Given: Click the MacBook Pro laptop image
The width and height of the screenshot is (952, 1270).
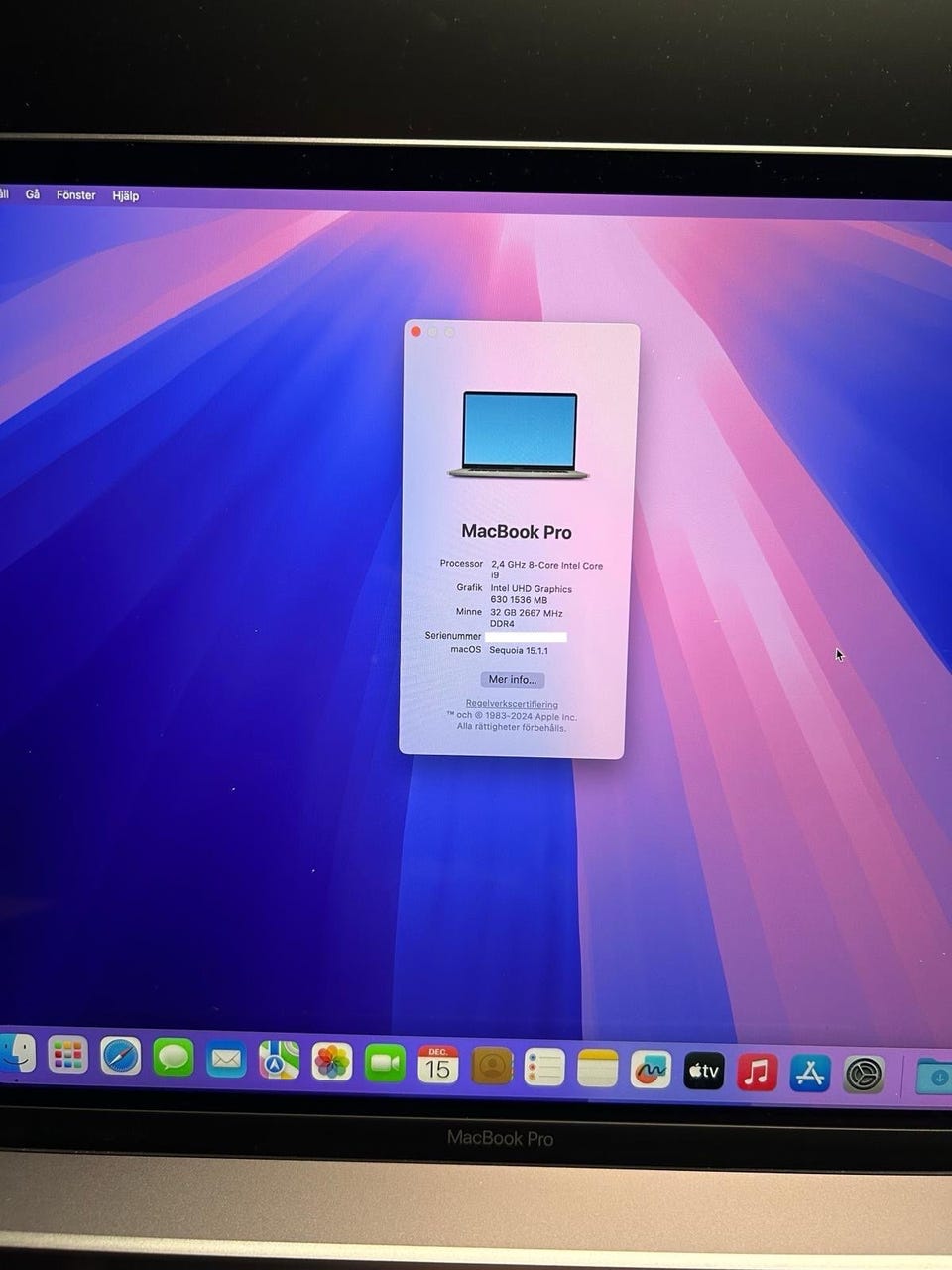Looking at the screenshot, I should (519, 435).
